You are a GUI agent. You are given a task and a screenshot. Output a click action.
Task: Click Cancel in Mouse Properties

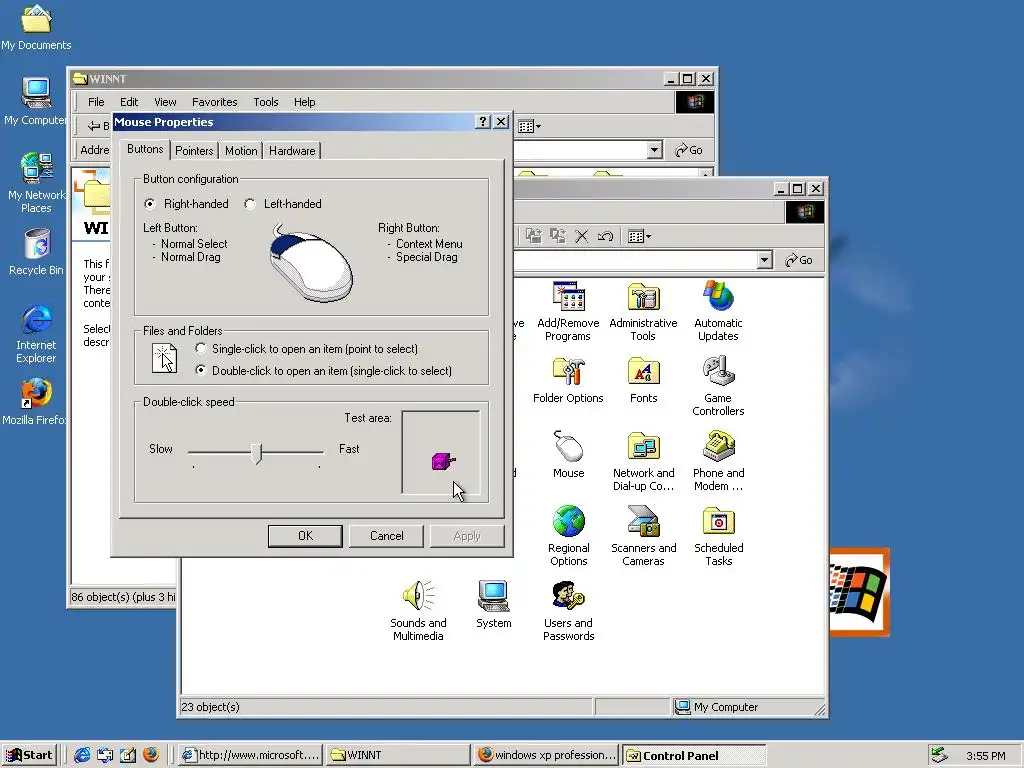click(x=387, y=536)
